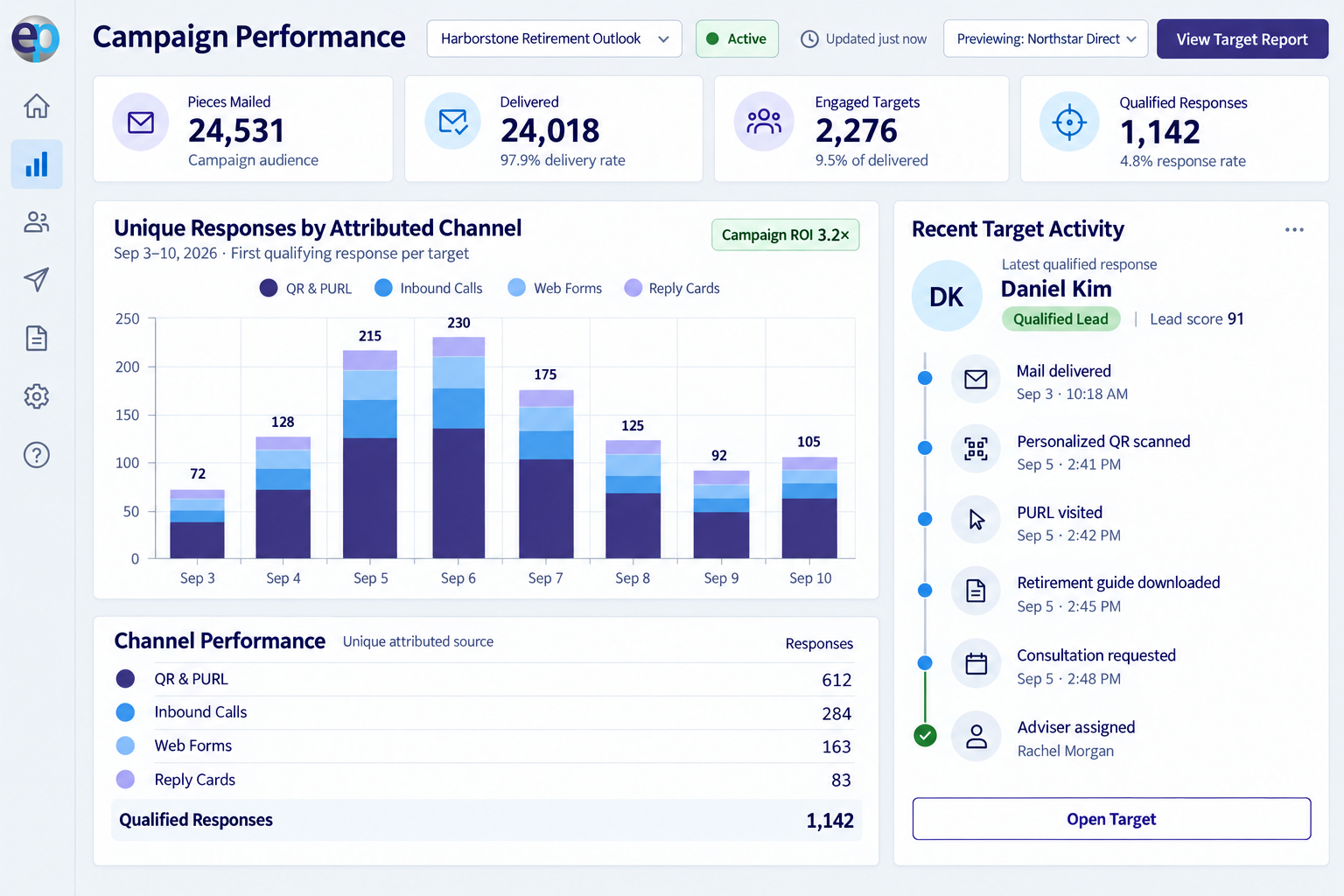Image resolution: width=1344 pixels, height=896 pixels.
Task: Click the Delivered envelope check icon
Action: (x=453, y=122)
